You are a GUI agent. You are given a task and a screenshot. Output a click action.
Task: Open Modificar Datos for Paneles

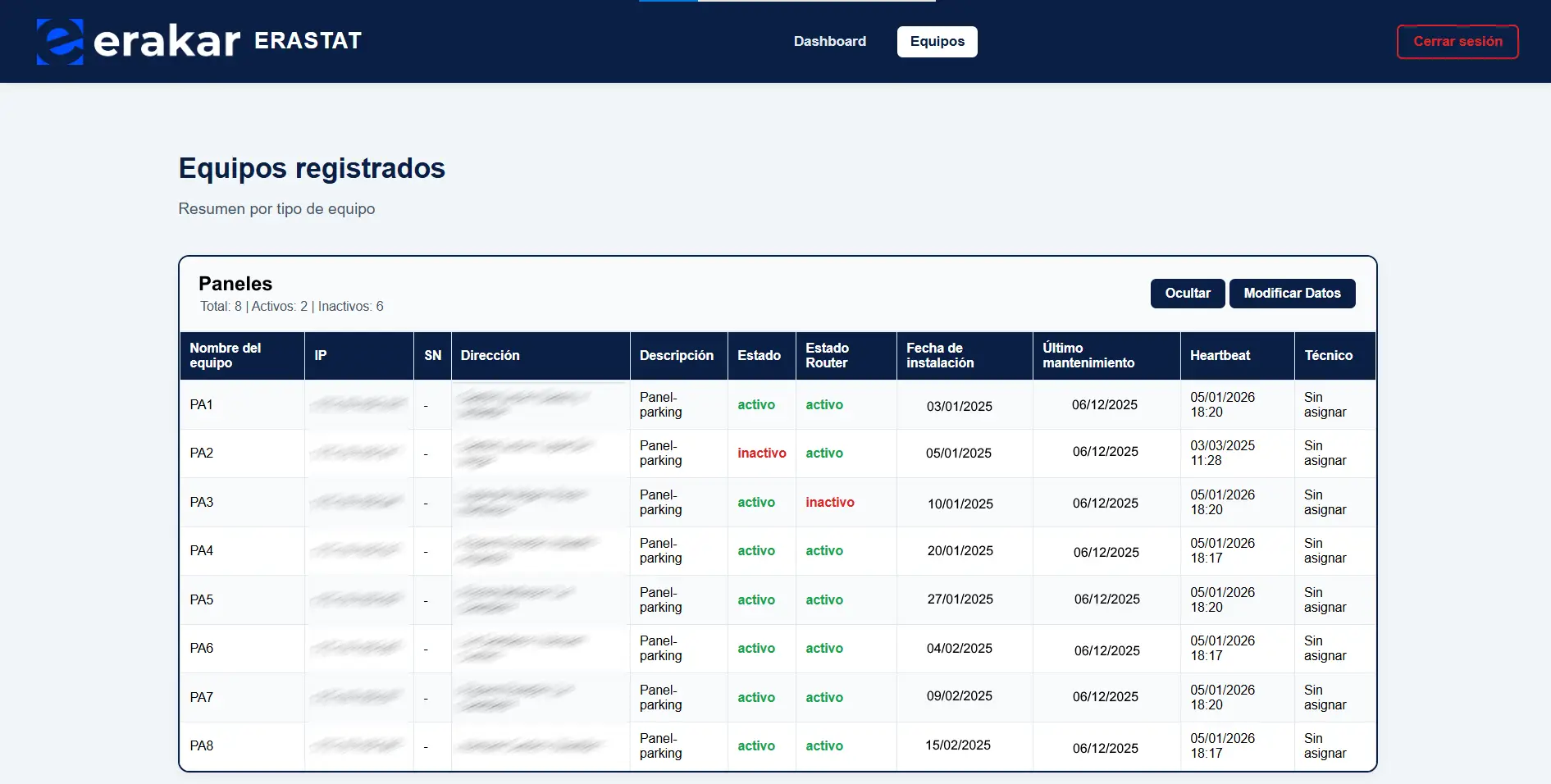click(1292, 293)
